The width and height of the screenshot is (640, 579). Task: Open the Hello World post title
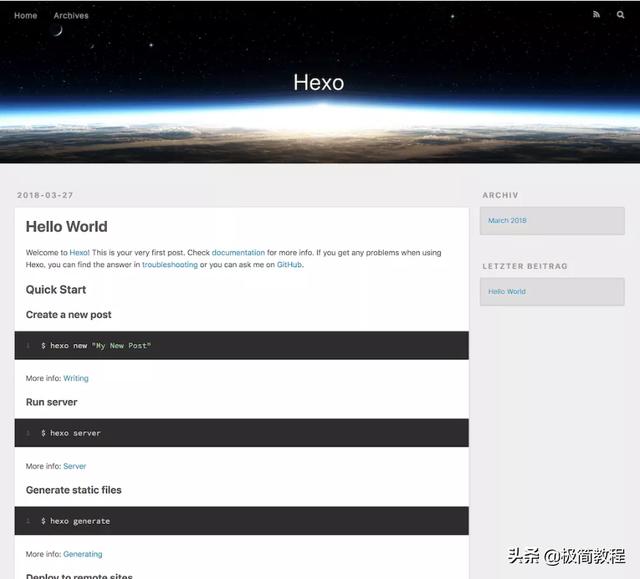pos(67,226)
